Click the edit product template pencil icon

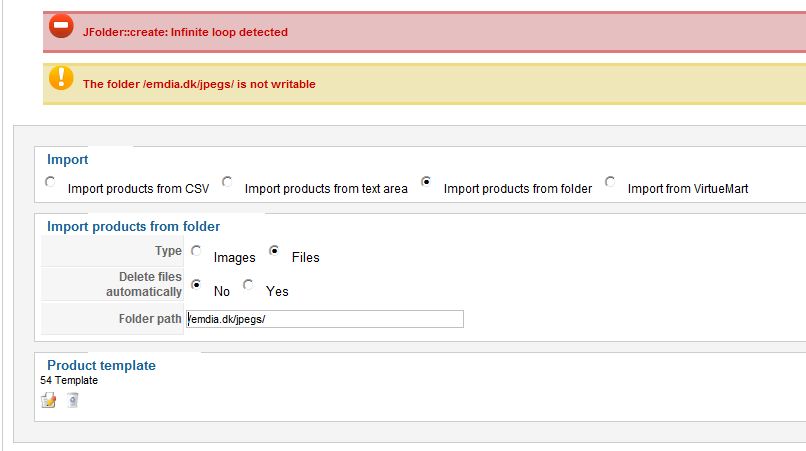pos(49,400)
